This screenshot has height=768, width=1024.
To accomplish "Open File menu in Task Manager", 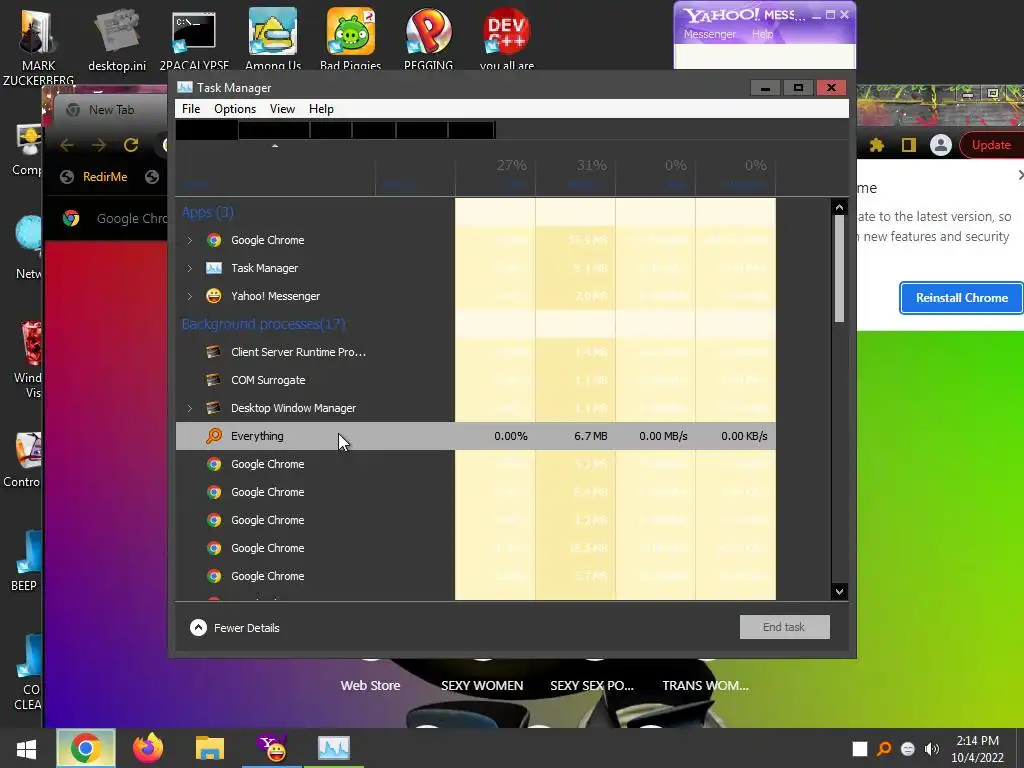I will coord(191,109).
